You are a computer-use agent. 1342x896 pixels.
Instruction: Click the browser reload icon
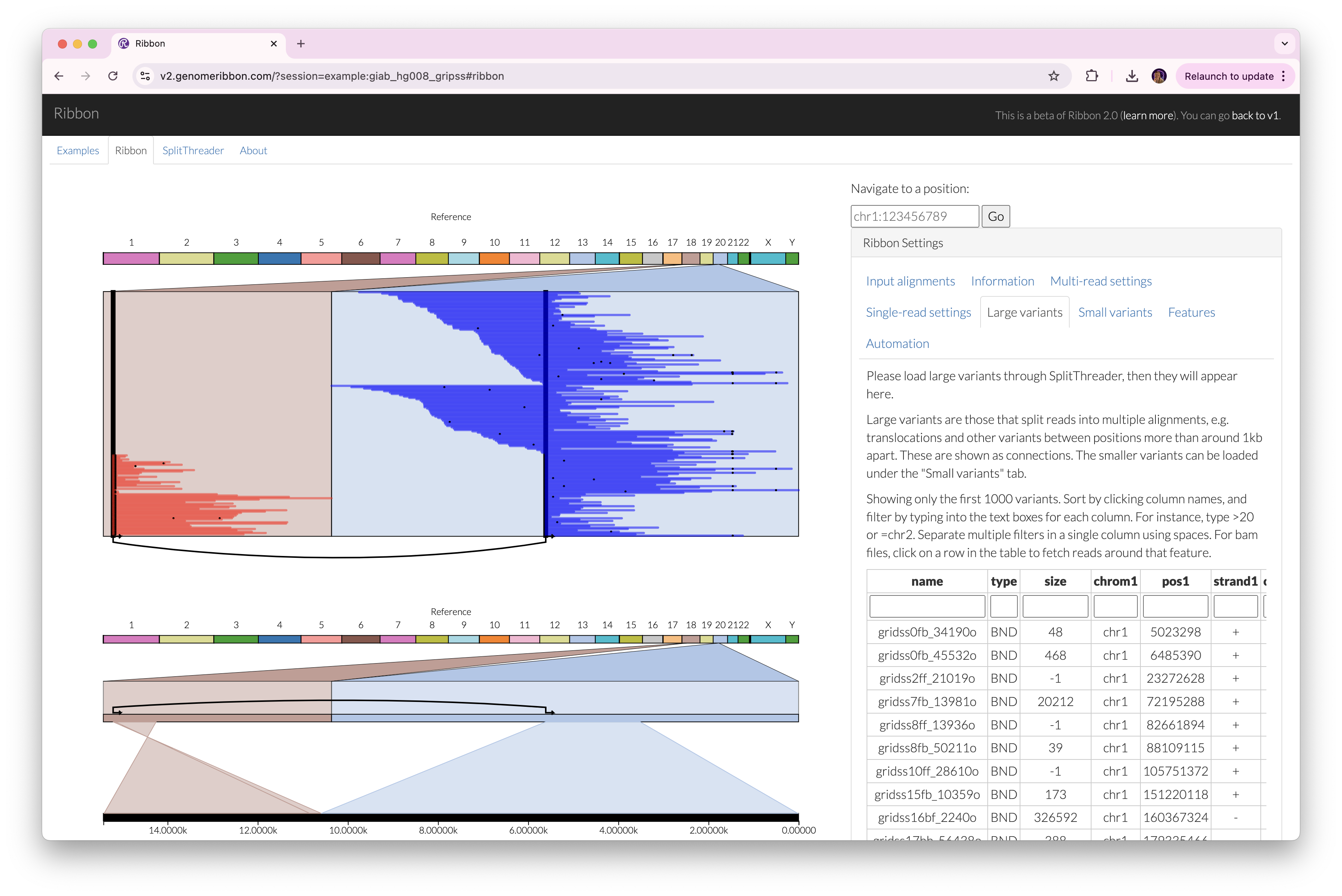(x=112, y=76)
